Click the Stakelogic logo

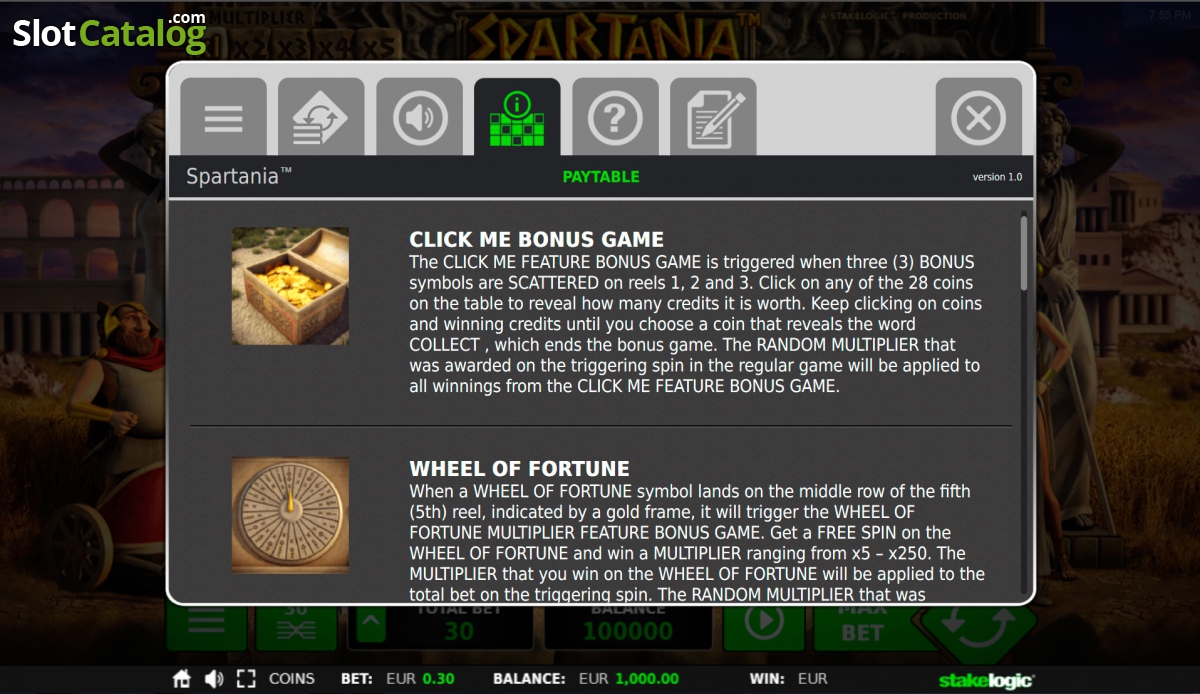[x=986, y=680]
